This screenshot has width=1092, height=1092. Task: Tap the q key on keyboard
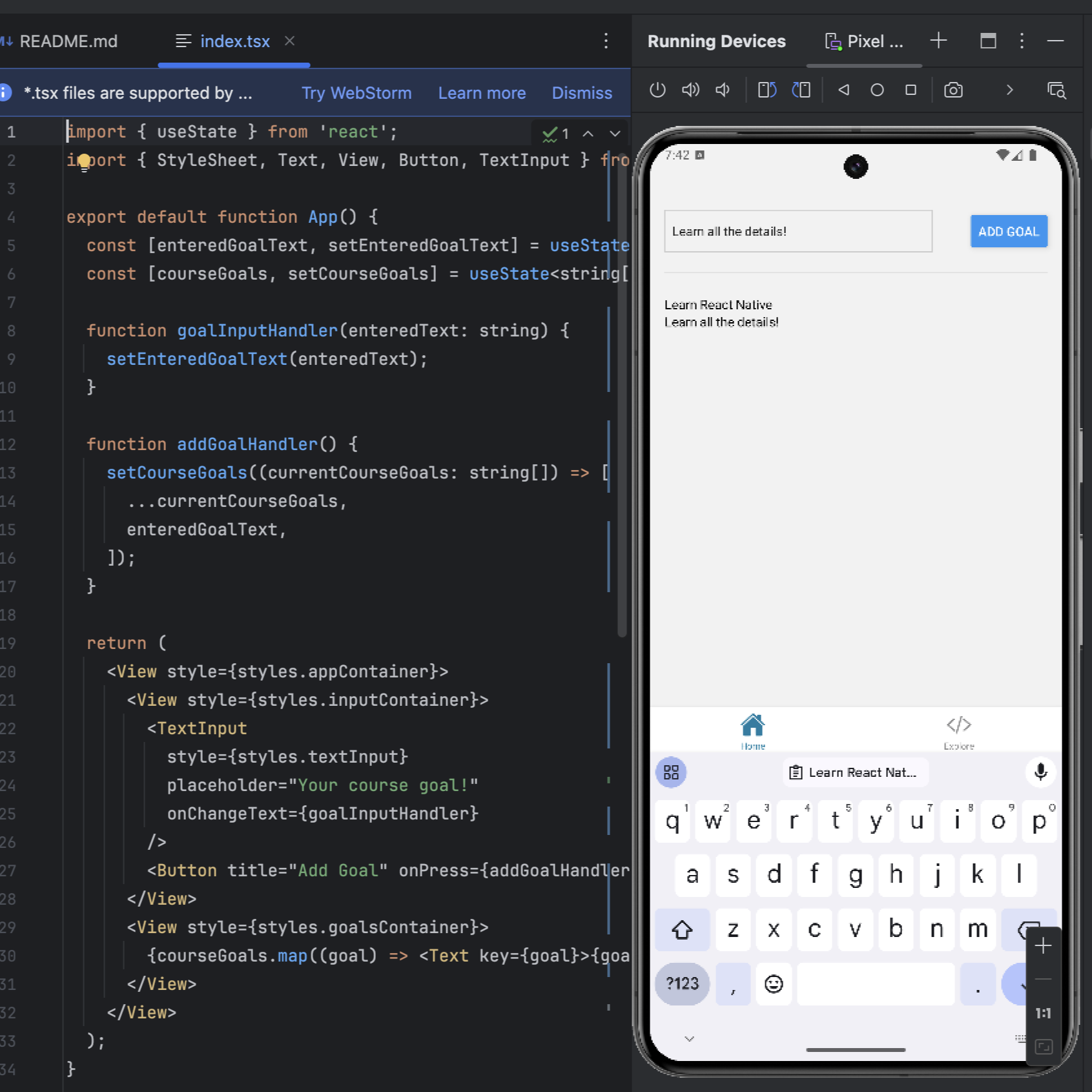(672, 821)
